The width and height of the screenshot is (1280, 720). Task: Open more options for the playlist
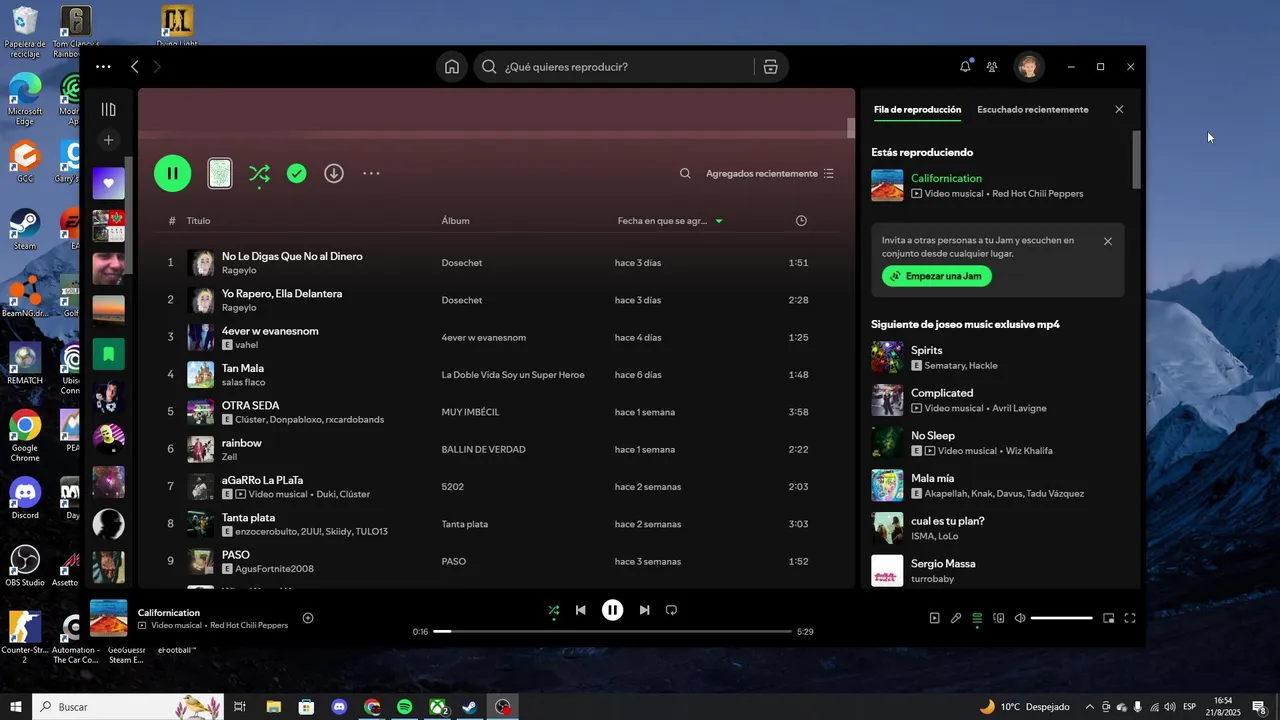coord(371,173)
